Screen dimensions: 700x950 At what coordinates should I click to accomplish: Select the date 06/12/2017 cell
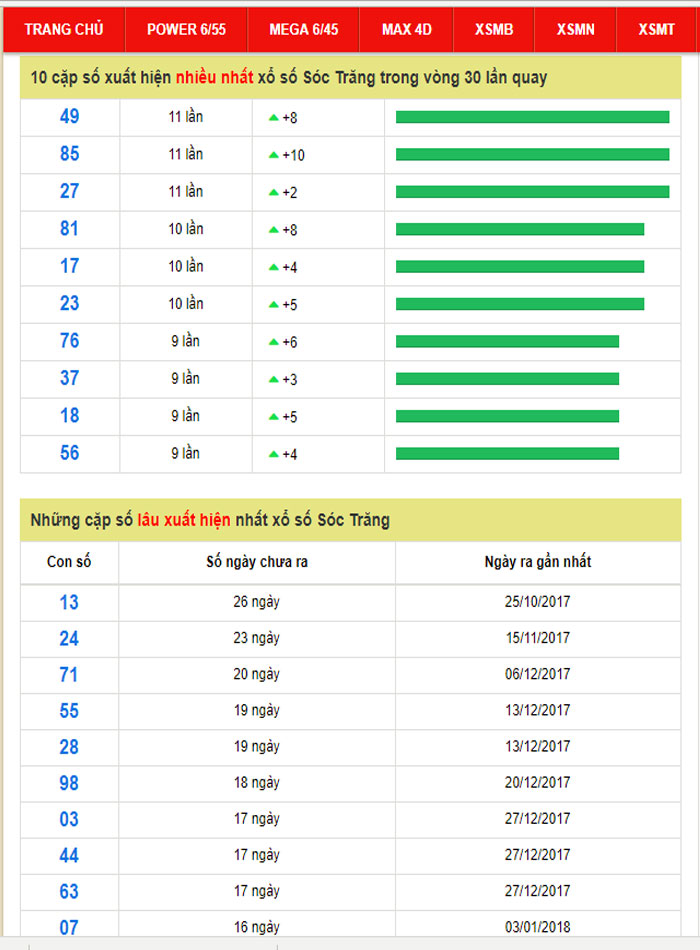point(537,674)
